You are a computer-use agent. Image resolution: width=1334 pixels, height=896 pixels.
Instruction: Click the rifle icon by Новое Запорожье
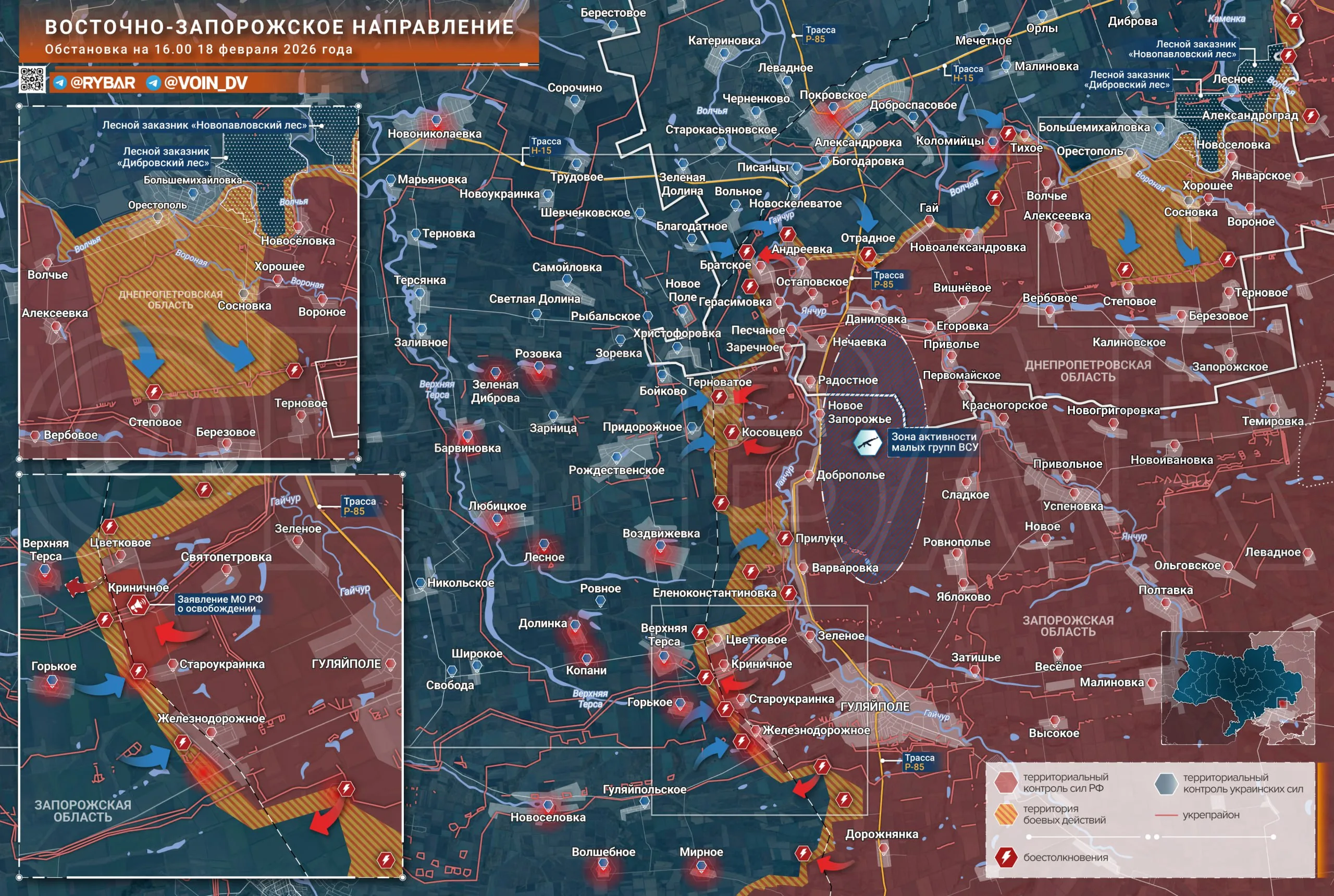tap(867, 442)
